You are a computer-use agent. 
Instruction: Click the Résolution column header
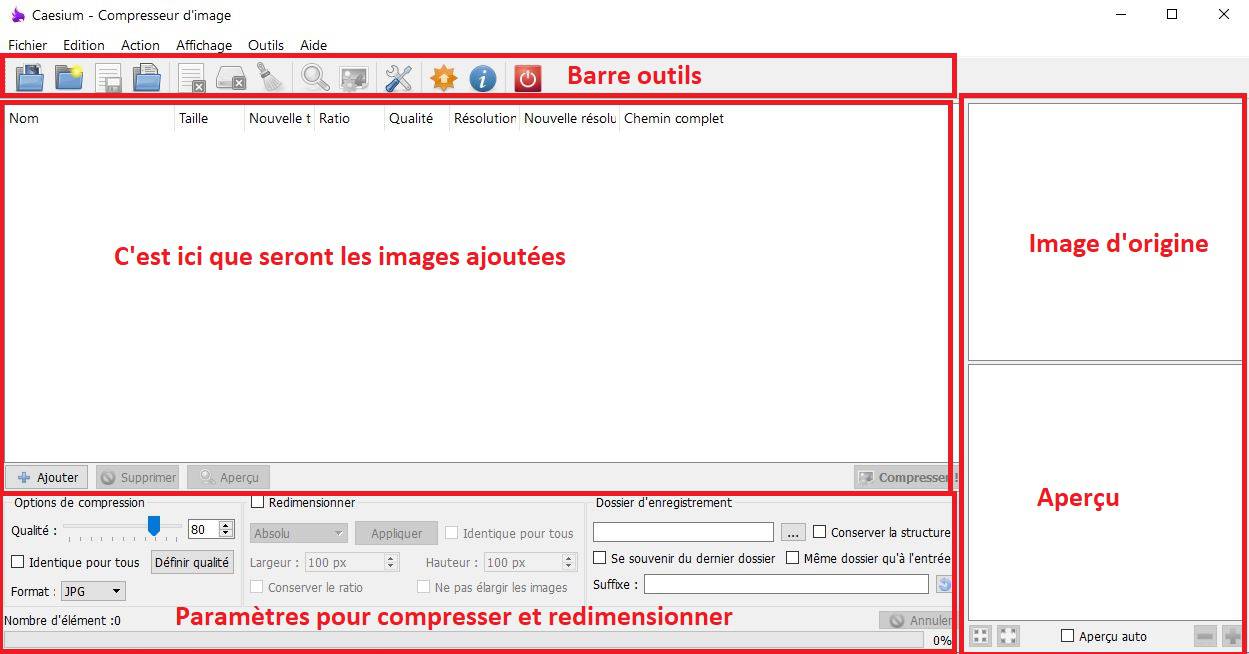coord(485,118)
